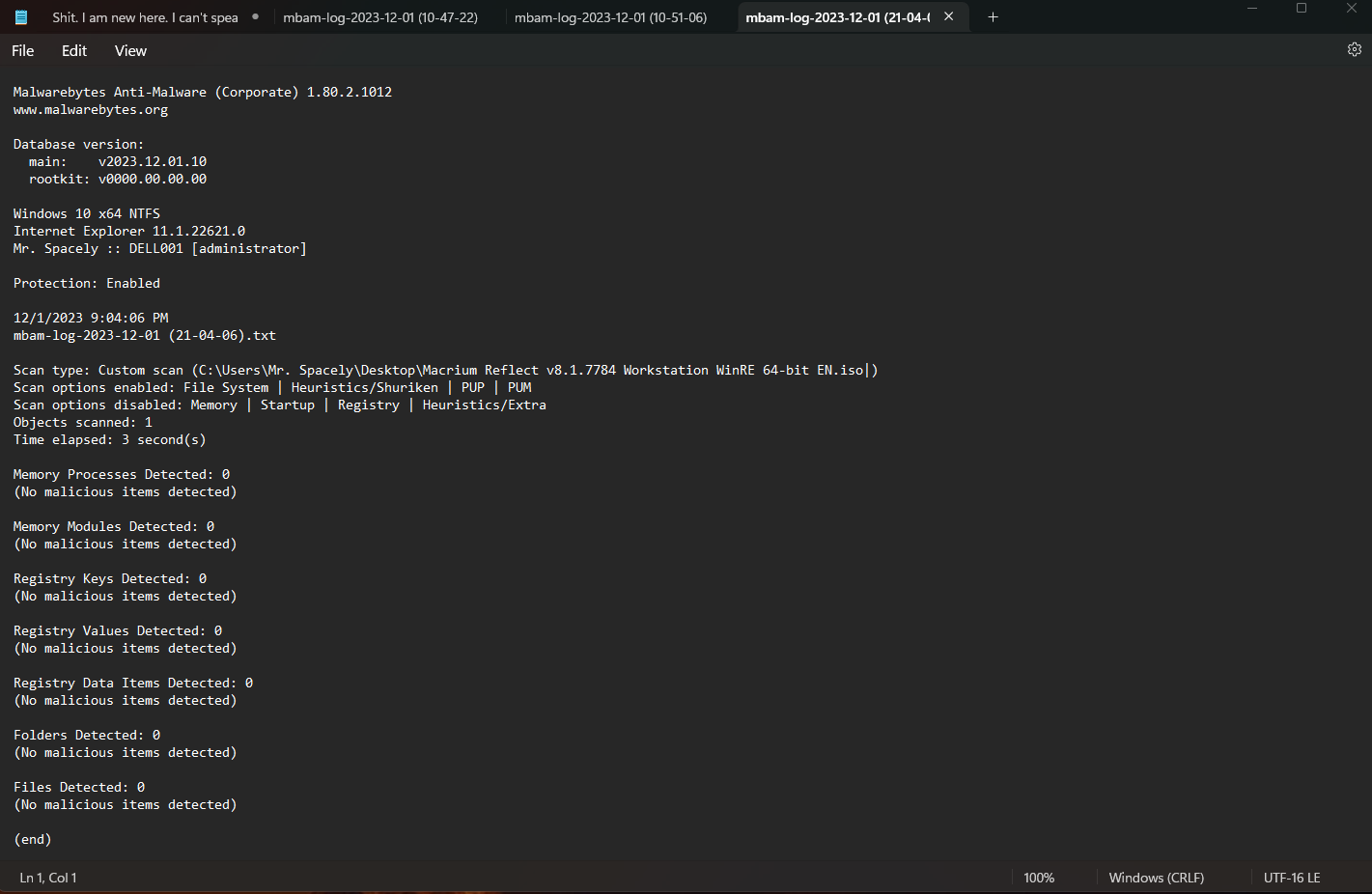Click the Database version: heading line
The height and width of the screenshot is (894, 1372).
tap(79, 145)
